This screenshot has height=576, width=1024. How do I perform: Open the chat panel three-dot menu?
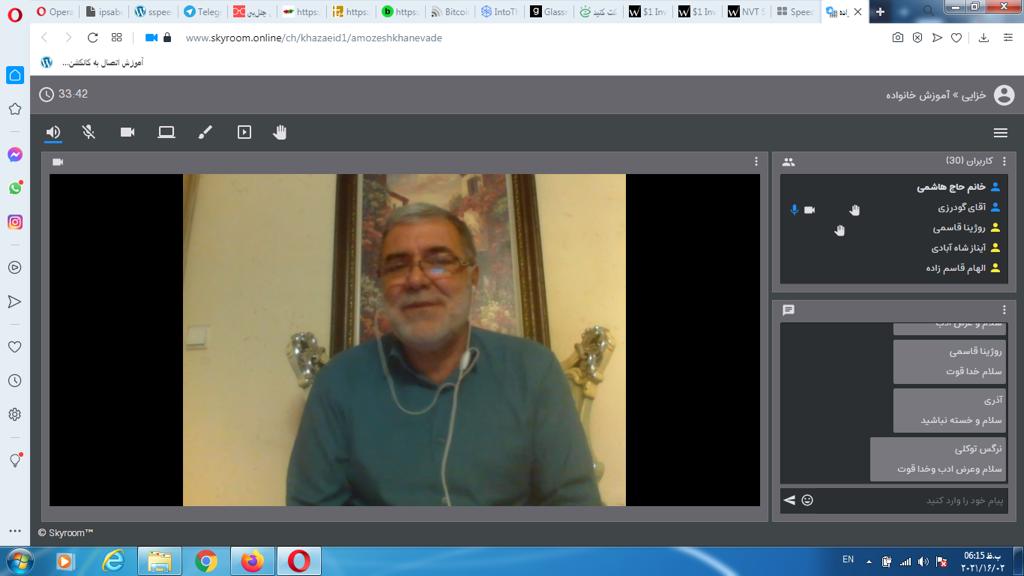[1004, 311]
